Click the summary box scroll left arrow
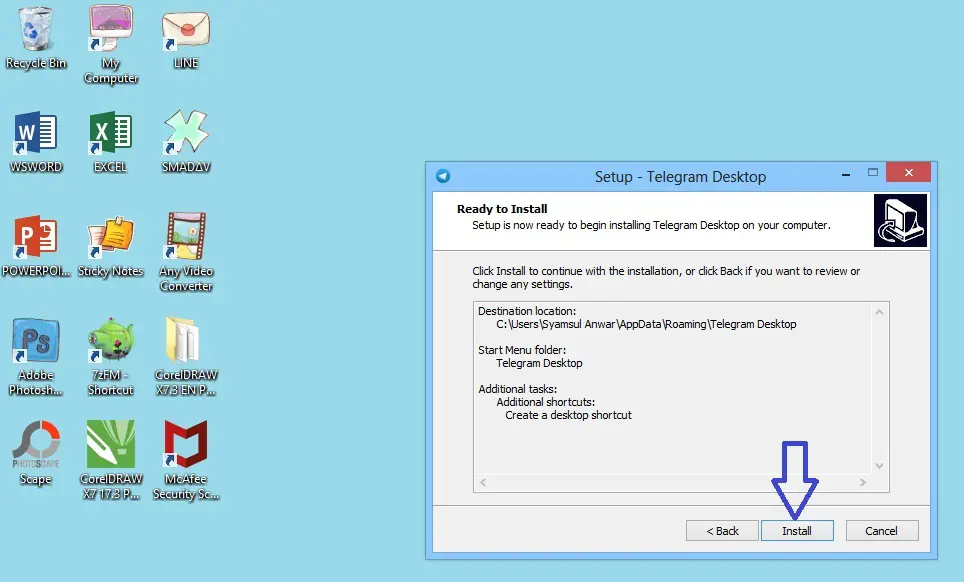964x582 pixels. click(x=483, y=482)
